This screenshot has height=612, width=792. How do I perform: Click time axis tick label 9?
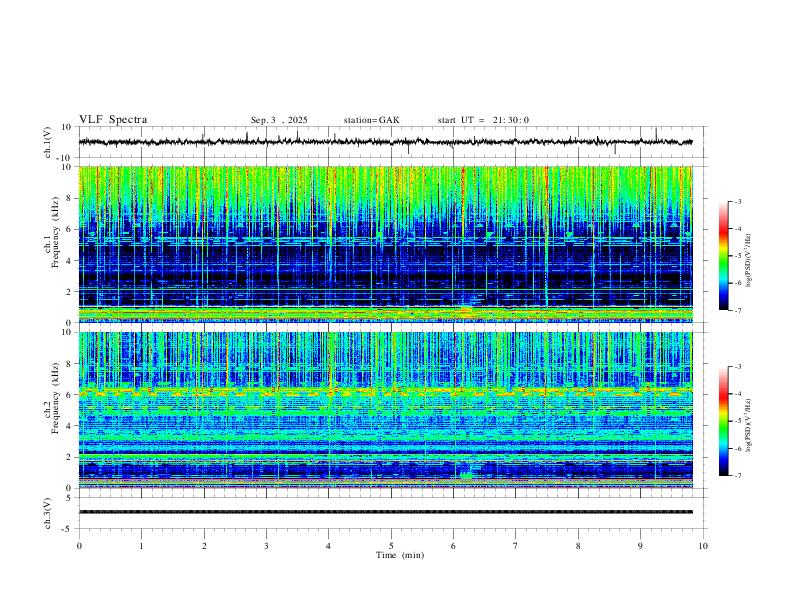[x=640, y=546]
